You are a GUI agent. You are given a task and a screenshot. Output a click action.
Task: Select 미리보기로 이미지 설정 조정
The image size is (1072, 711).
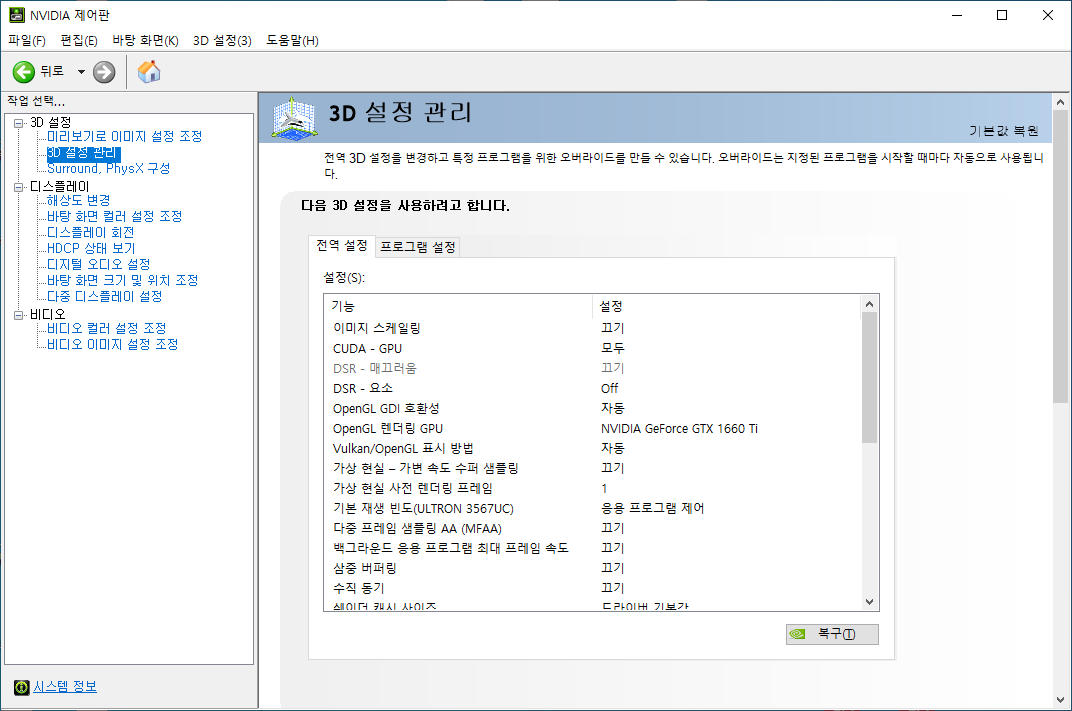coord(124,136)
